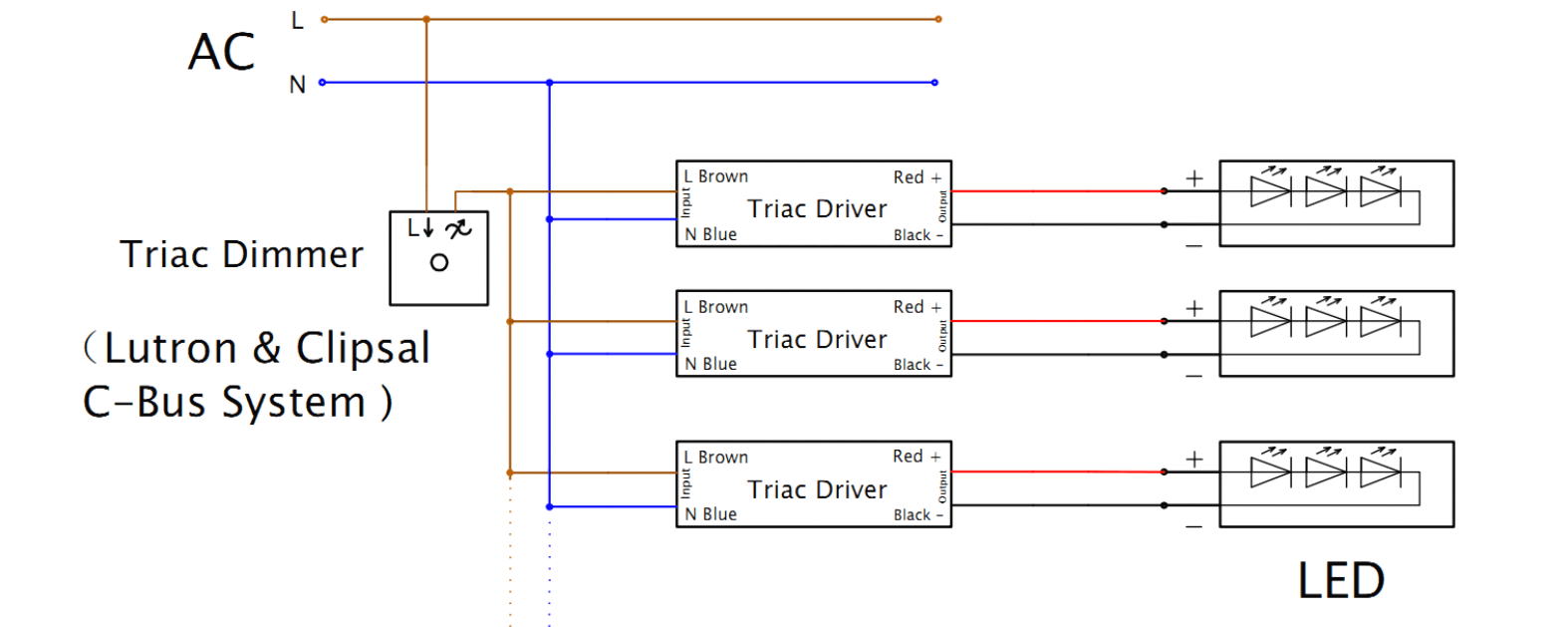This screenshot has height=627, width=1568.
Task: Click top driver's Red + output label
Action: [916, 177]
